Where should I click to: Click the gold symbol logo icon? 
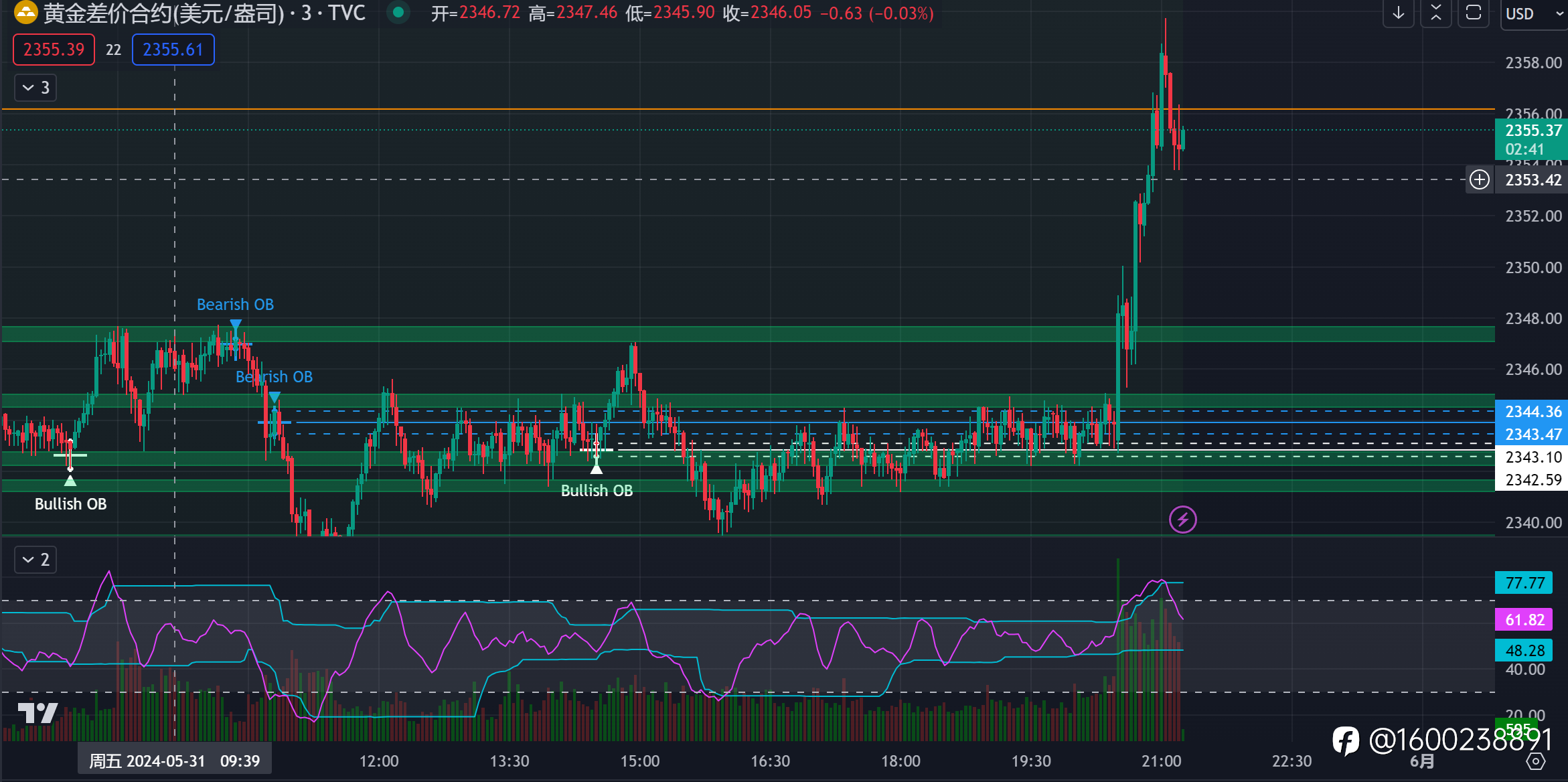25,12
